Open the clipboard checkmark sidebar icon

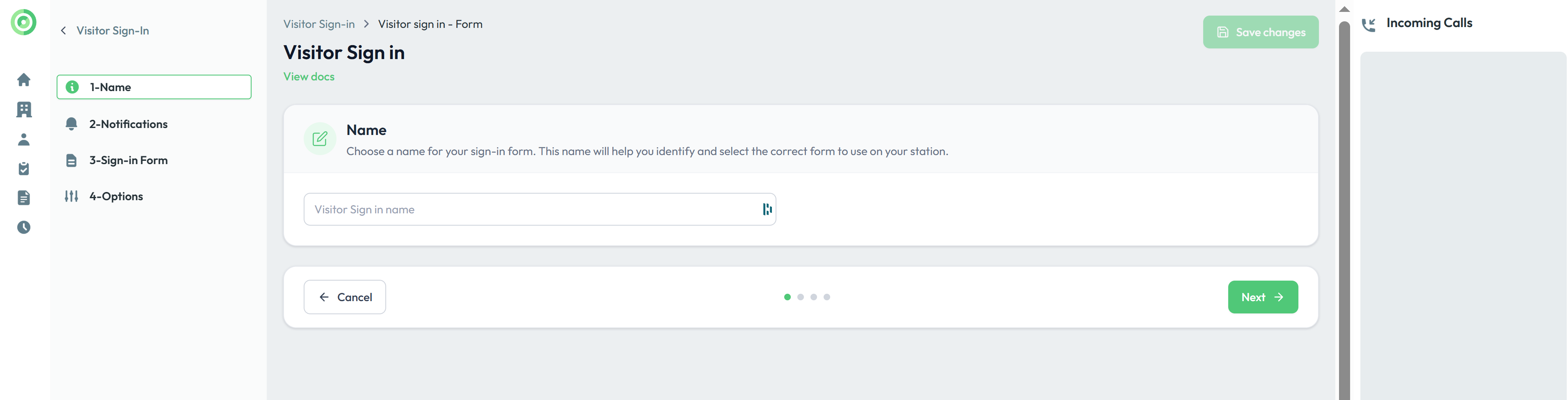(x=24, y=169)
